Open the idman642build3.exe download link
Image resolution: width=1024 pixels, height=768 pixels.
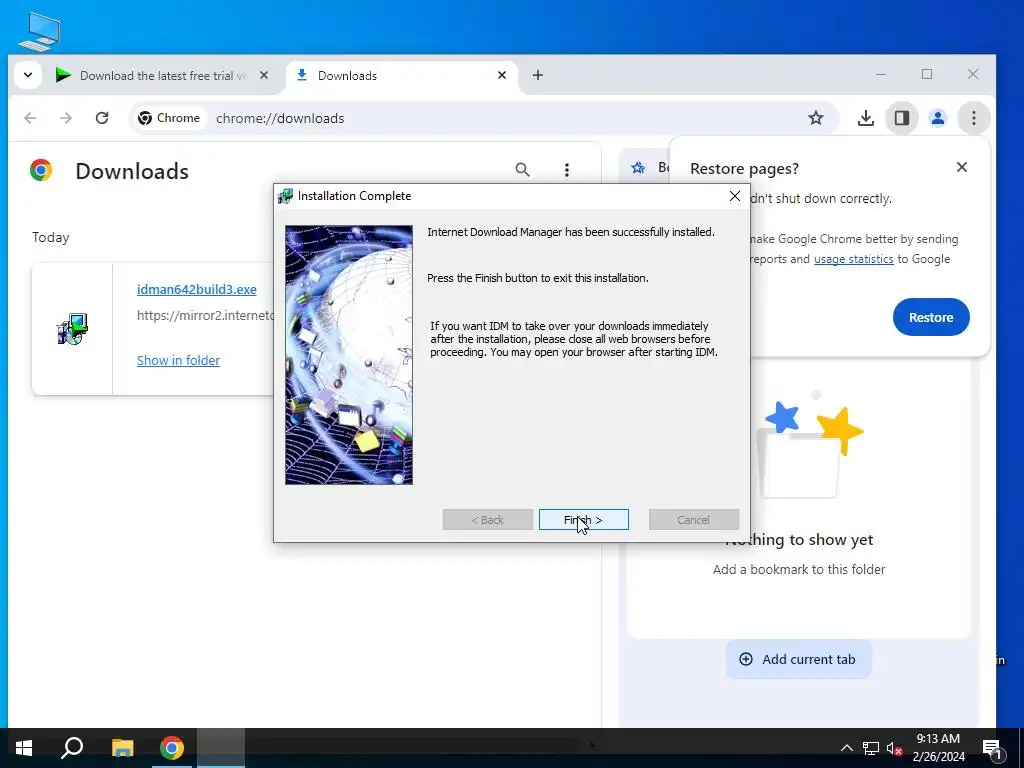197,289
